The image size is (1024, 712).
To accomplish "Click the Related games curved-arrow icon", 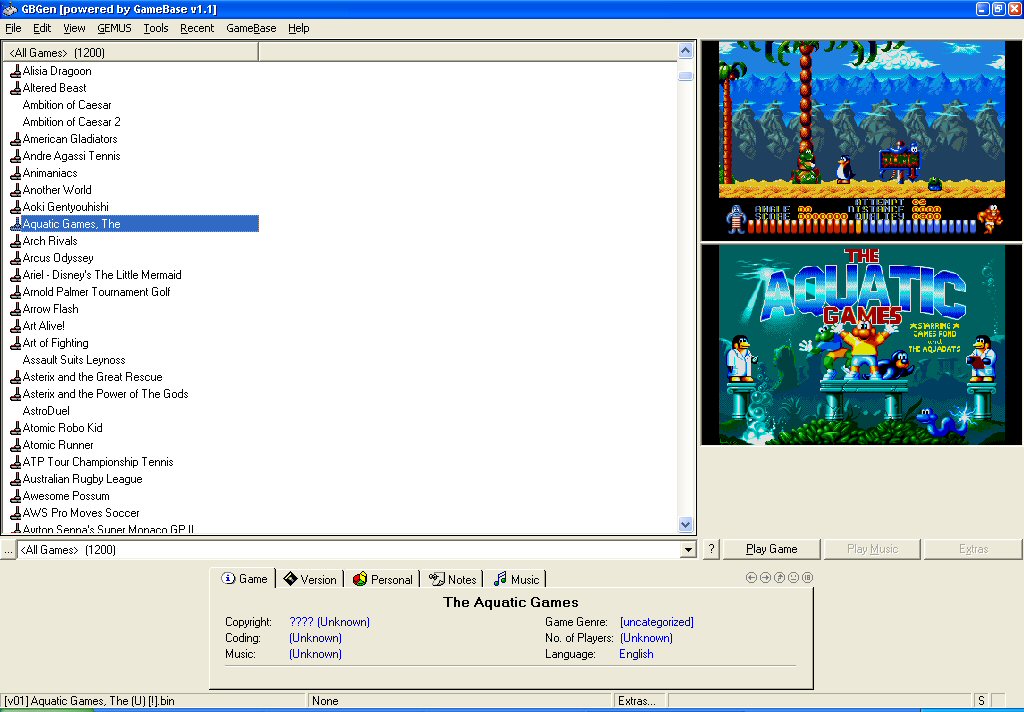I will pos(779,577).
